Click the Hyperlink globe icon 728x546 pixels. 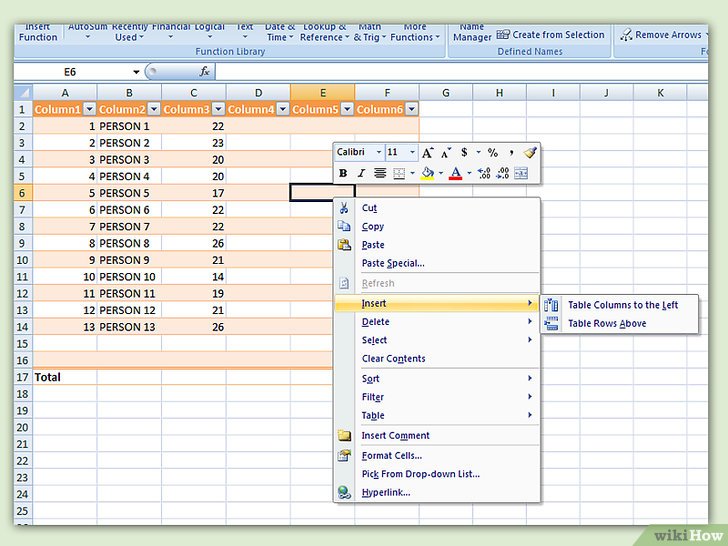344,492
